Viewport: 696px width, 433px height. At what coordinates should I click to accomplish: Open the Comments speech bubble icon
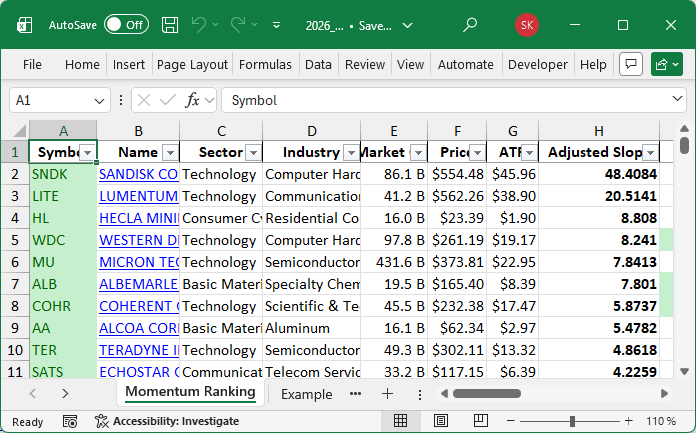(630, 64)
